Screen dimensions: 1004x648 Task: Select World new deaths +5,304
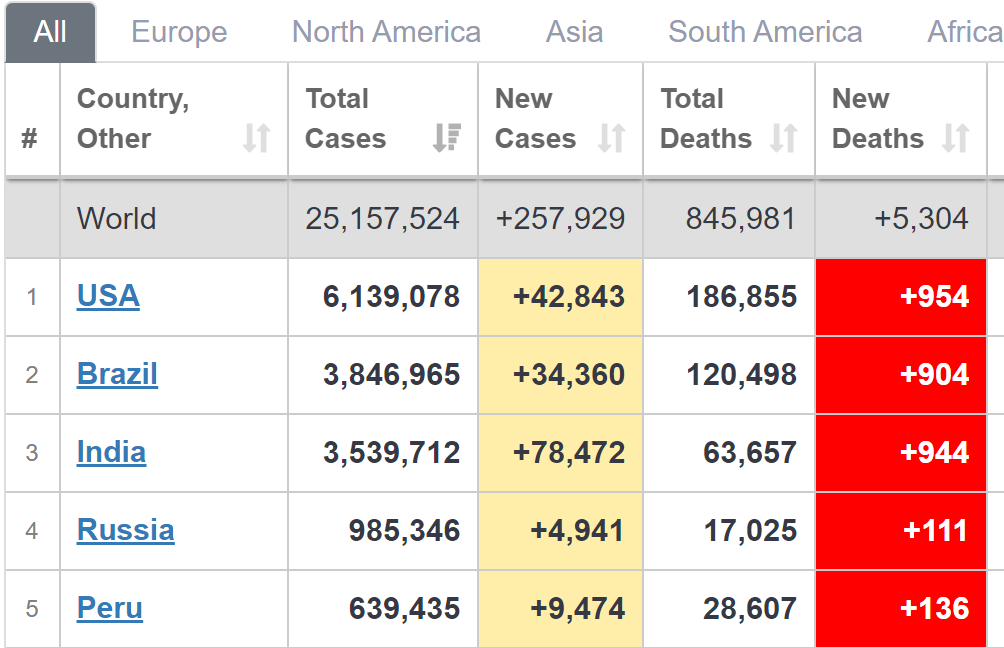[x=921, y=218]
